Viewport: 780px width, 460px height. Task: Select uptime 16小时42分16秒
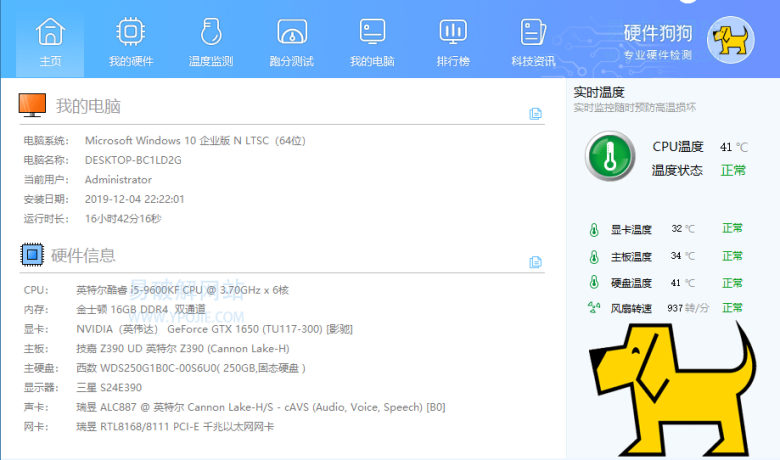[x=123, y=219]
